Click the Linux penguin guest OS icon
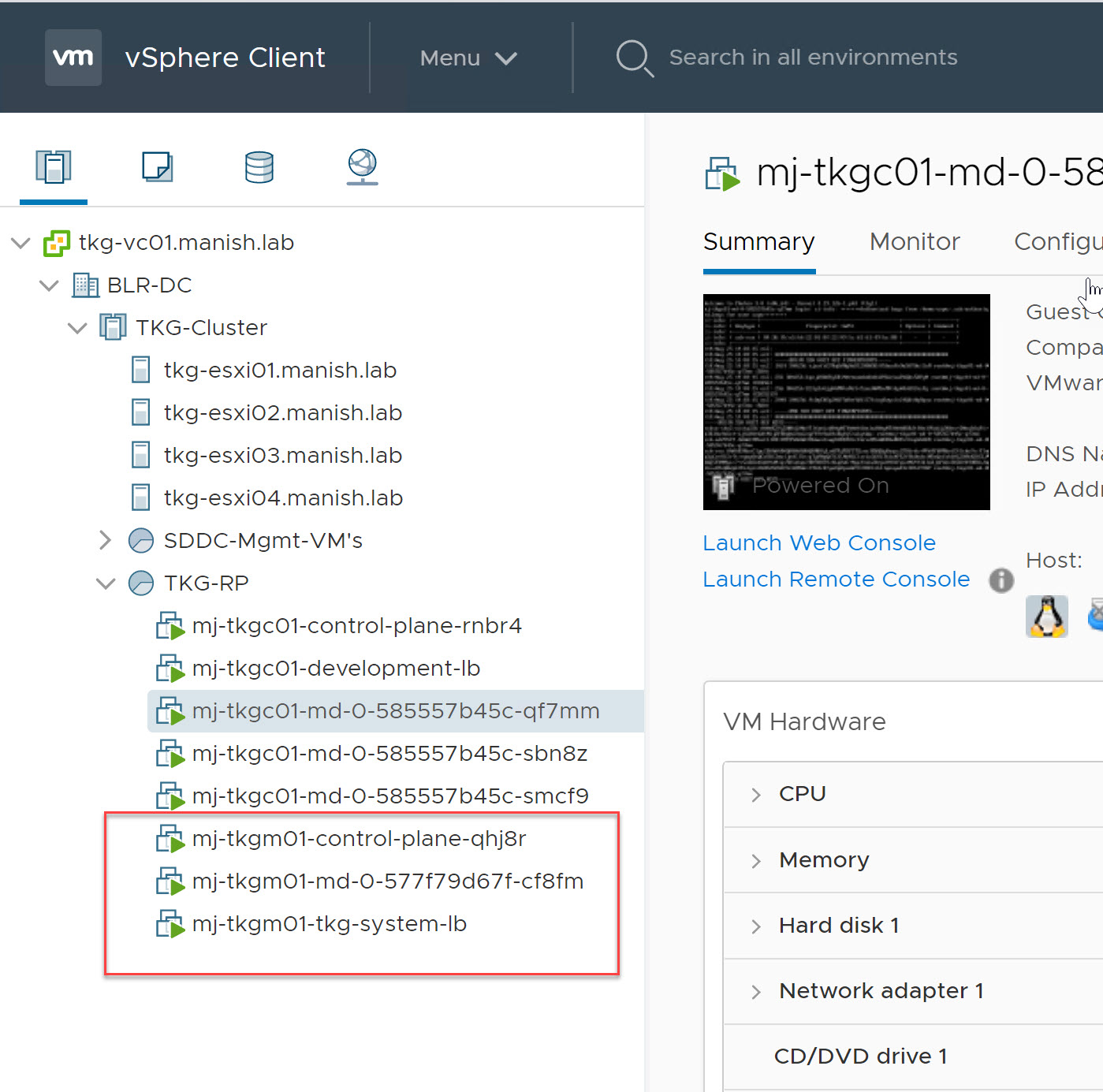 point(1046,617)
